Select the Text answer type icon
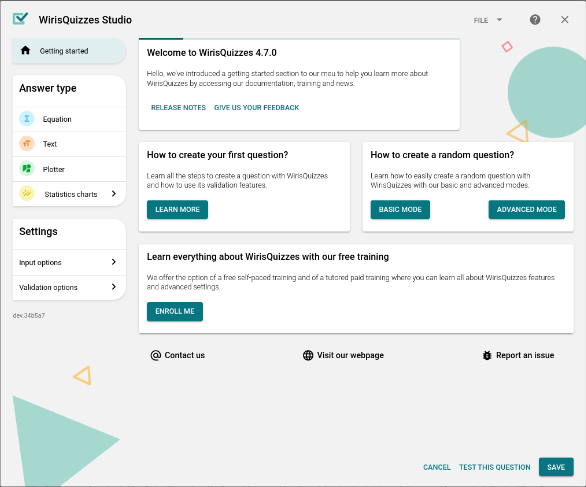 [x=27, y=144]
